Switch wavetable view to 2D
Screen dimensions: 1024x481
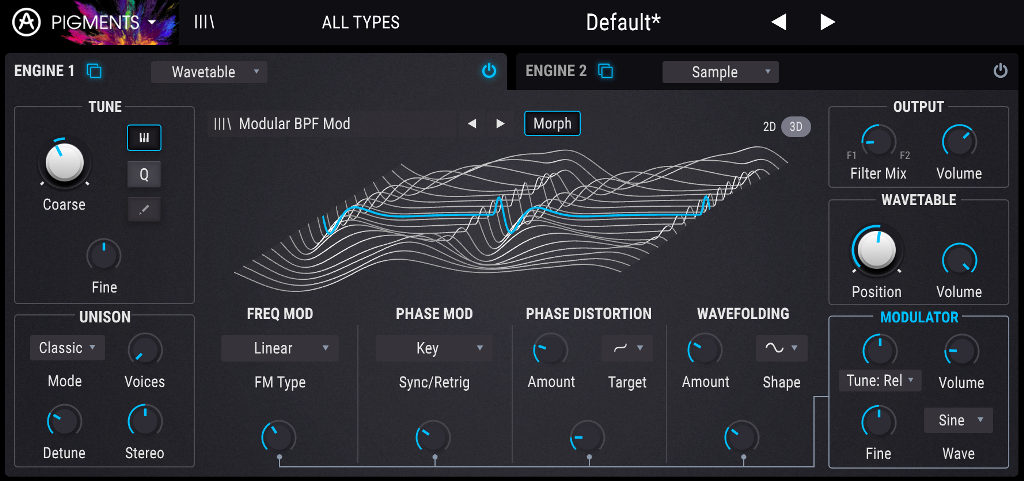point(769,127)
